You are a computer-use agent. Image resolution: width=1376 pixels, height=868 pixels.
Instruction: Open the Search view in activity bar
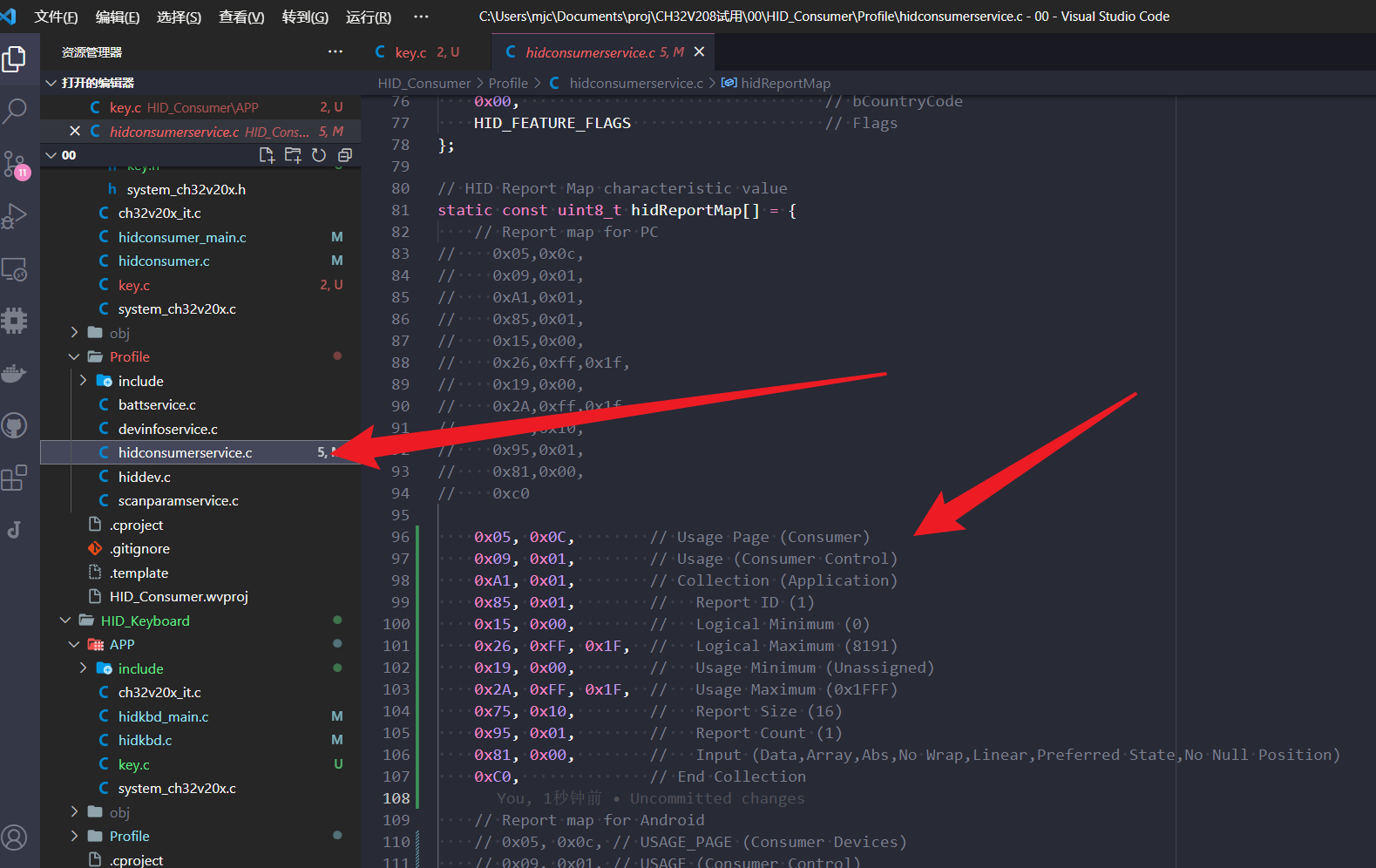click(x=15, y=111)
